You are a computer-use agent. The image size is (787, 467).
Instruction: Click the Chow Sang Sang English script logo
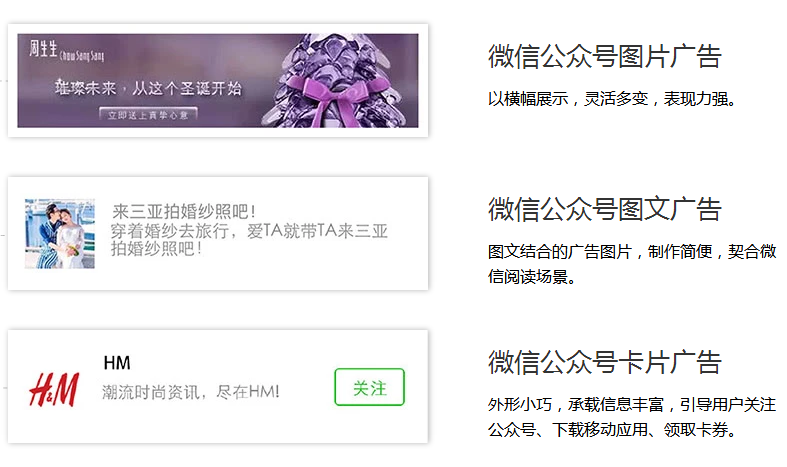click(82, 55)
